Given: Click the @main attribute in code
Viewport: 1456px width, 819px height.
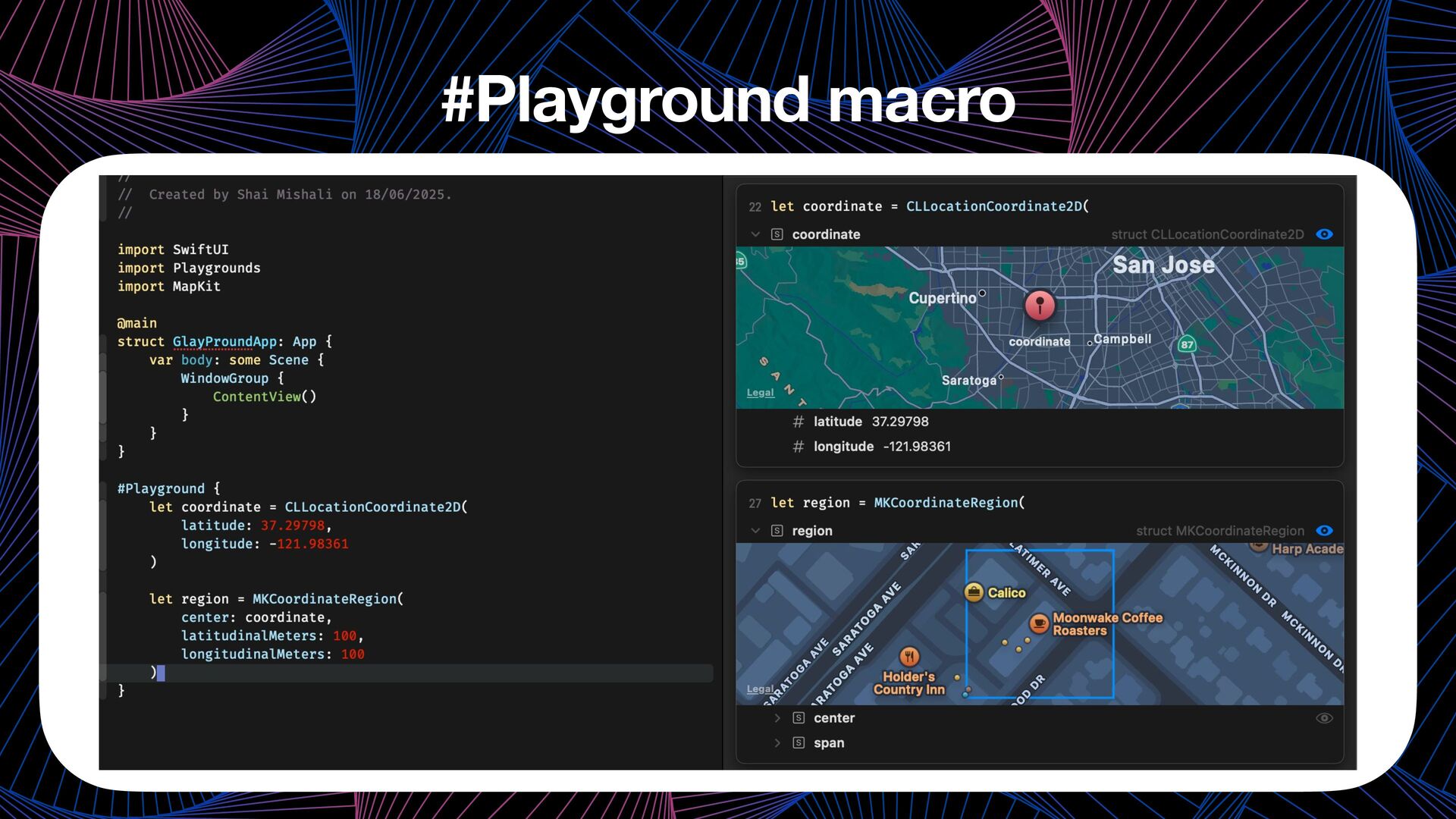Looking at the screenshot, I should (x=137, y=323).
